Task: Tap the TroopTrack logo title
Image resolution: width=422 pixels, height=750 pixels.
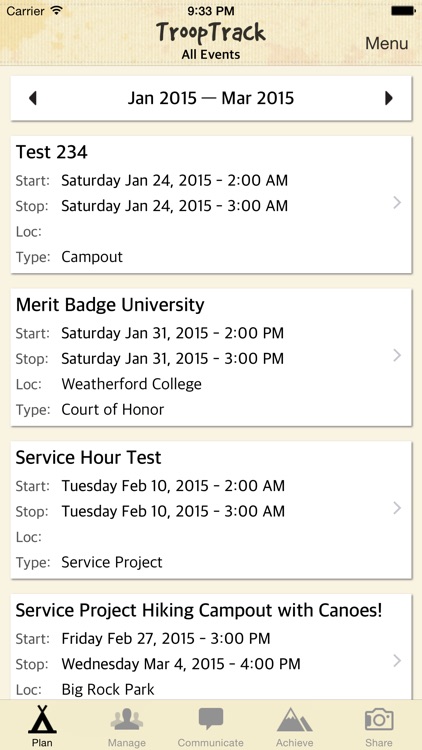Action: (x=211, y=33)
